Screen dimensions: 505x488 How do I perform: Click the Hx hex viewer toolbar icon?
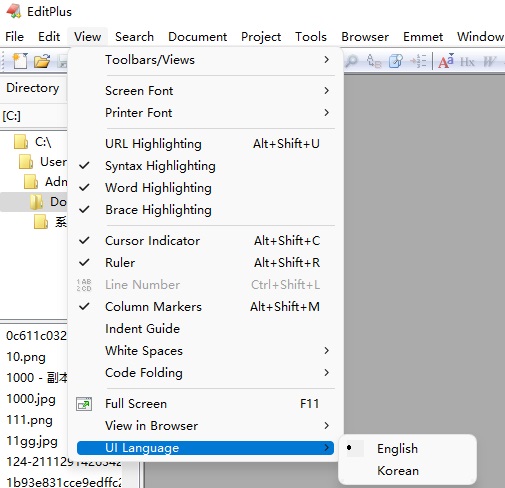467,62
